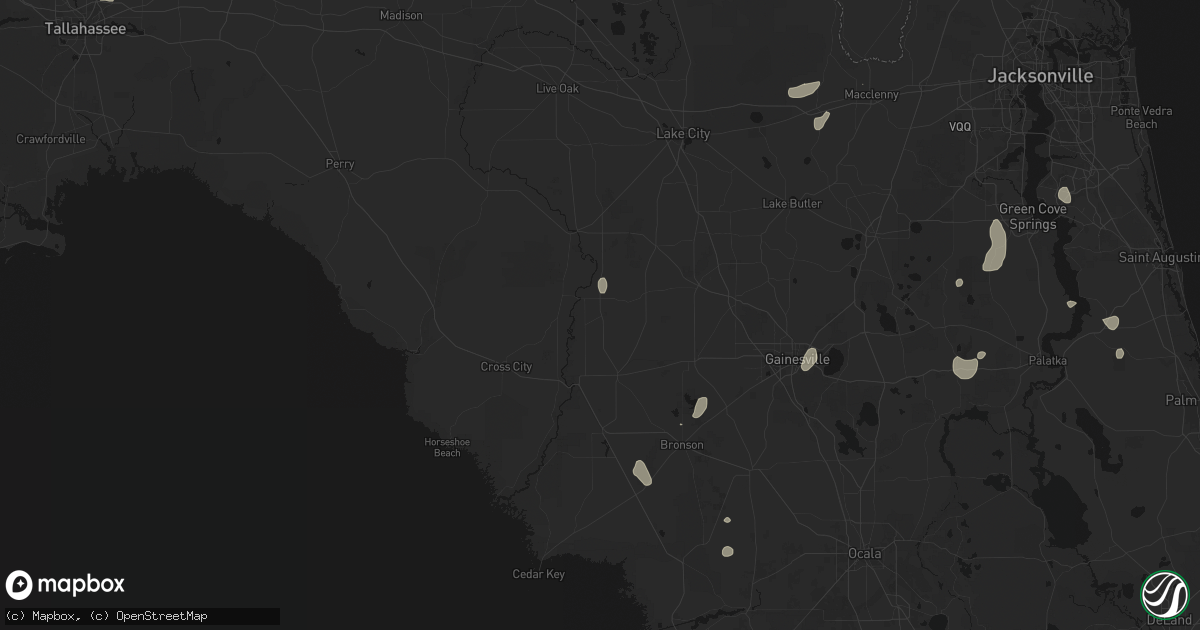Click the Ocala city label
The image size is (1200, 630).
tap(865, 554)
